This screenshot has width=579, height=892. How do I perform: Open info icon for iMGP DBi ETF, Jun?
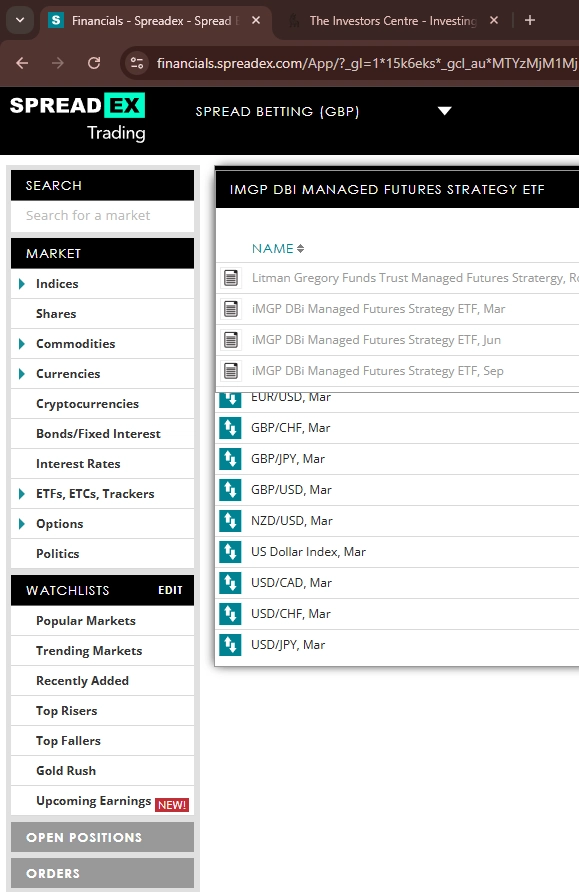[x=230, y=340]
